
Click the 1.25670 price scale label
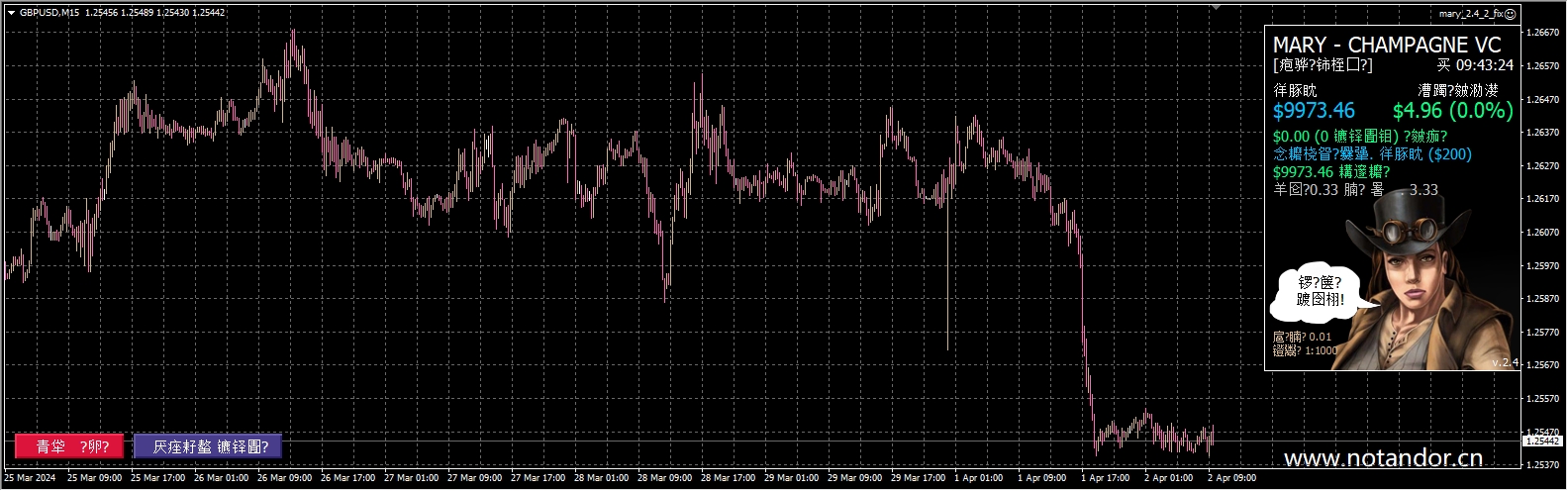pos(1544,365)
